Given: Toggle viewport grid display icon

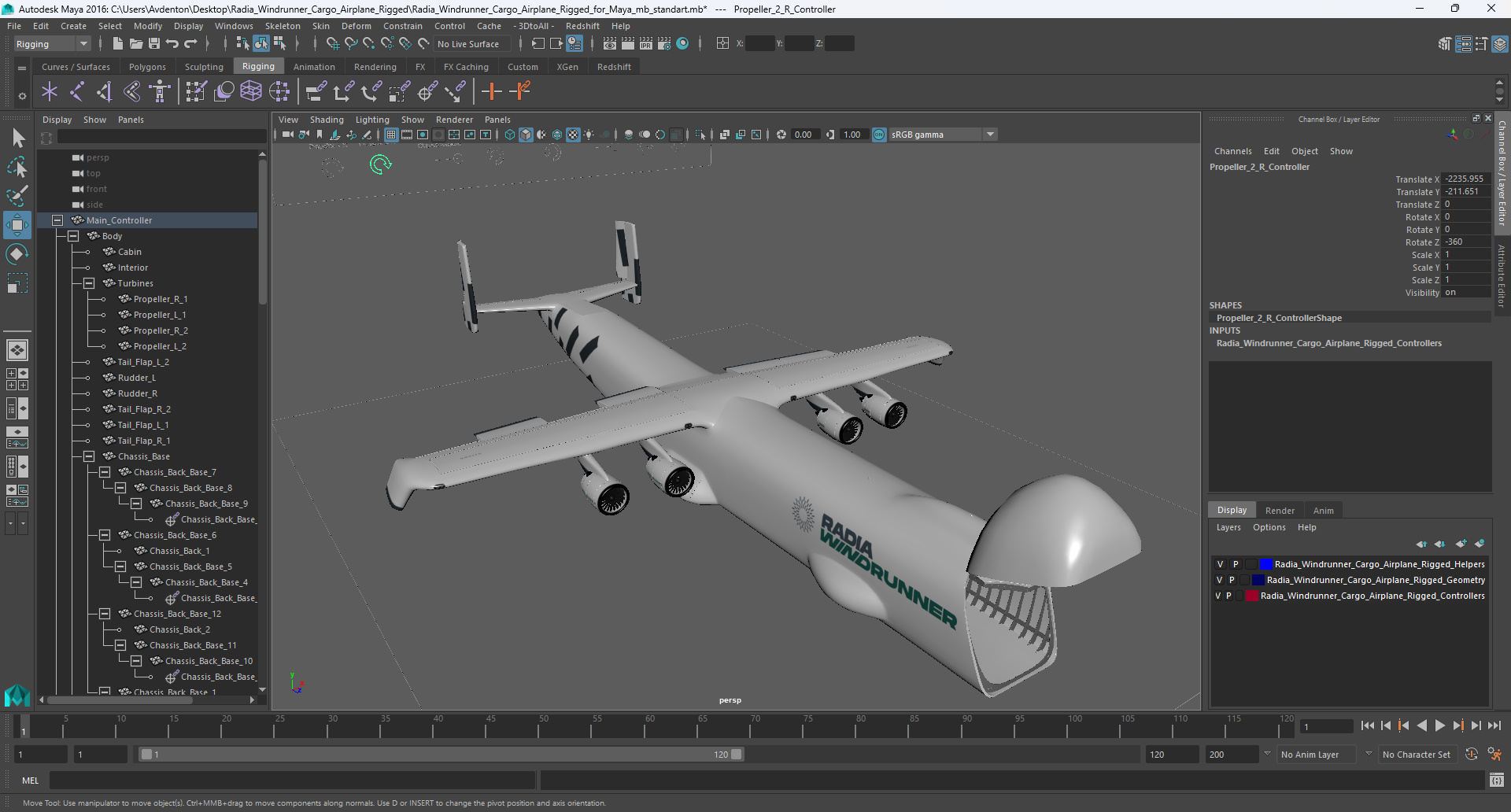Looking at the screenshot, I should tap(391, 135).
